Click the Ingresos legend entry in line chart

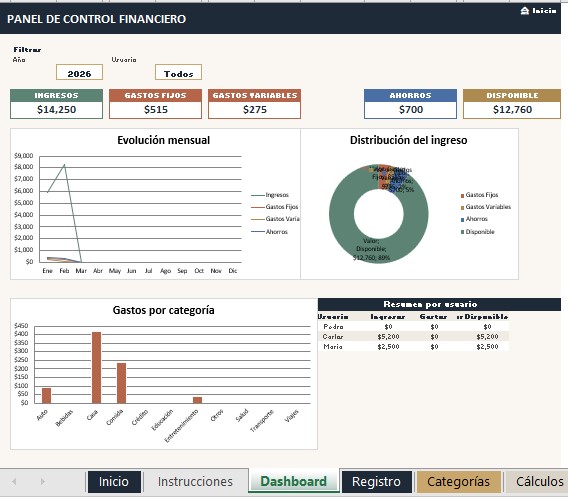tap(270, 195)
